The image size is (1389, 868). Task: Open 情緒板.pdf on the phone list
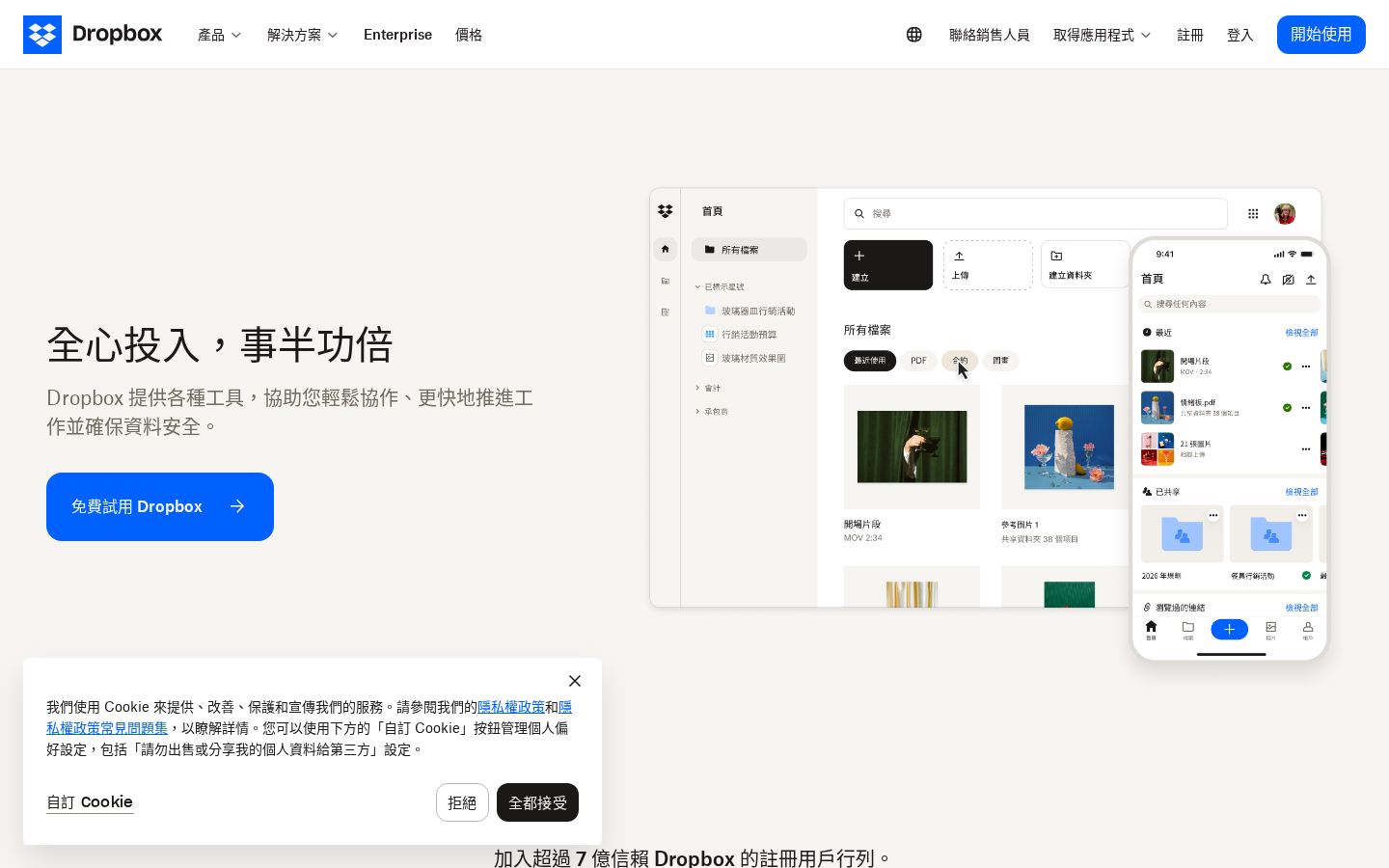click(x=1212, y=408)
